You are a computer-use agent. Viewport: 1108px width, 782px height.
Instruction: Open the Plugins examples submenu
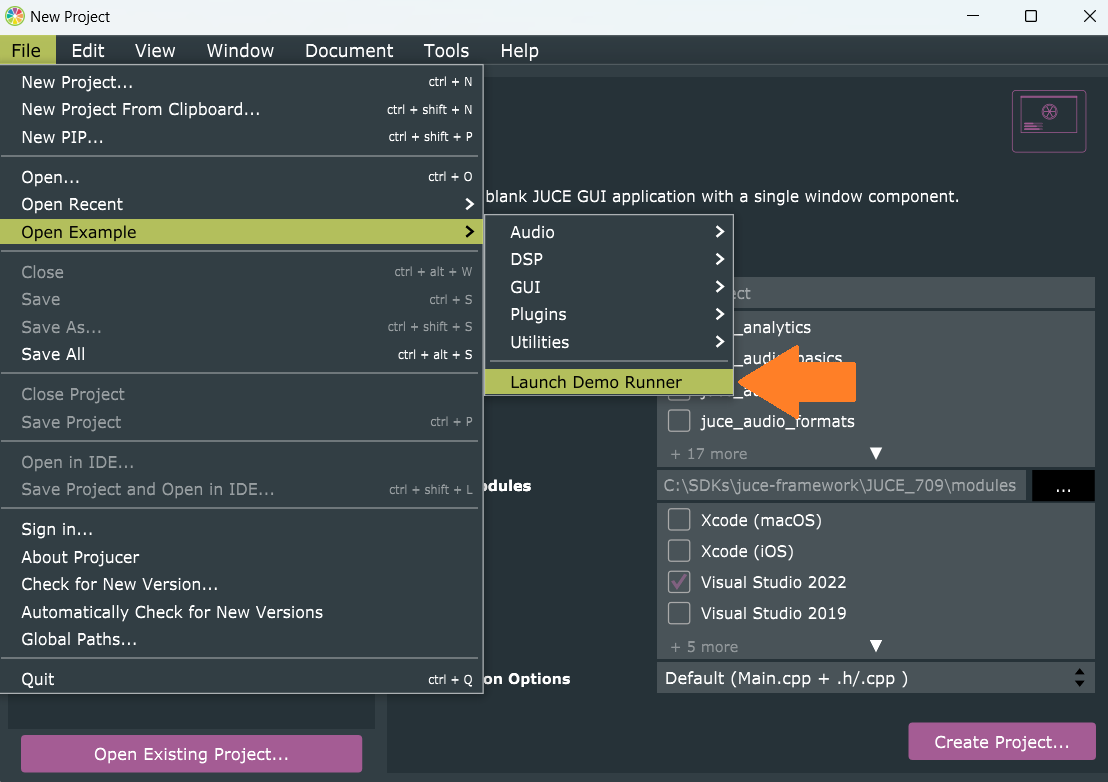pyautogui.click(x=609, y=314)
